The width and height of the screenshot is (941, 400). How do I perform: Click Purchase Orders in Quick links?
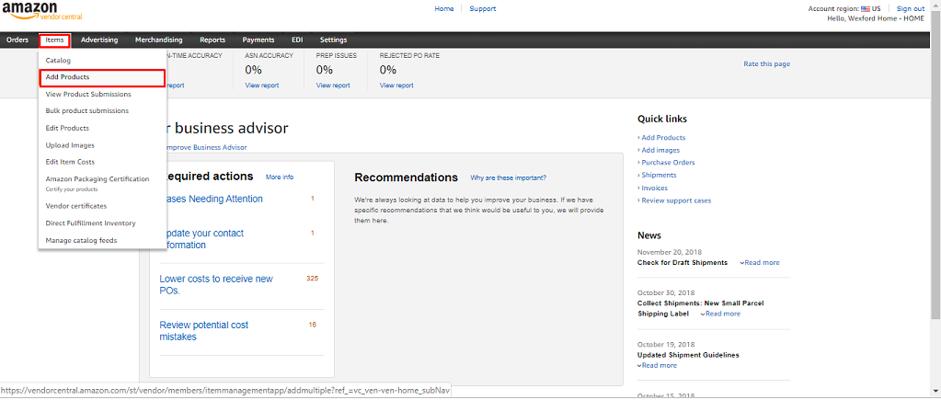point(668,162)
